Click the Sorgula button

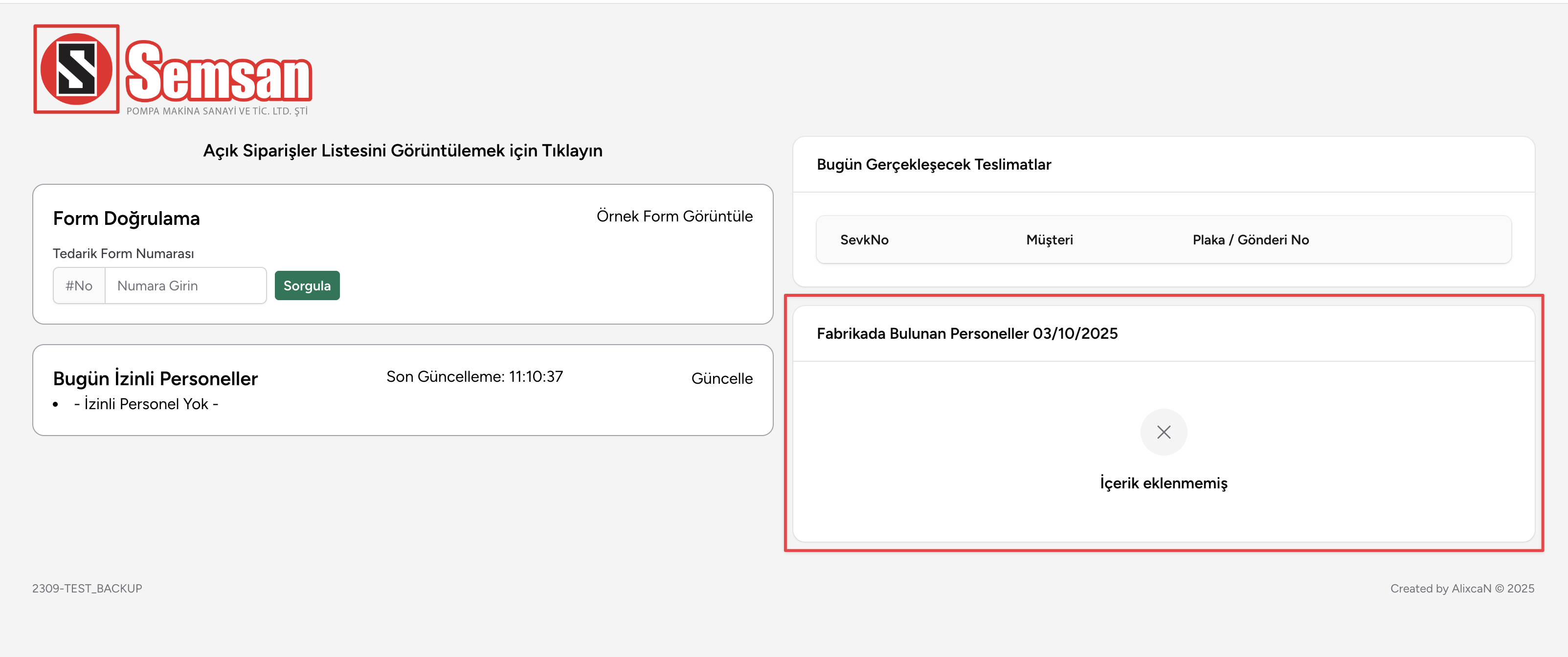(307, 285)
